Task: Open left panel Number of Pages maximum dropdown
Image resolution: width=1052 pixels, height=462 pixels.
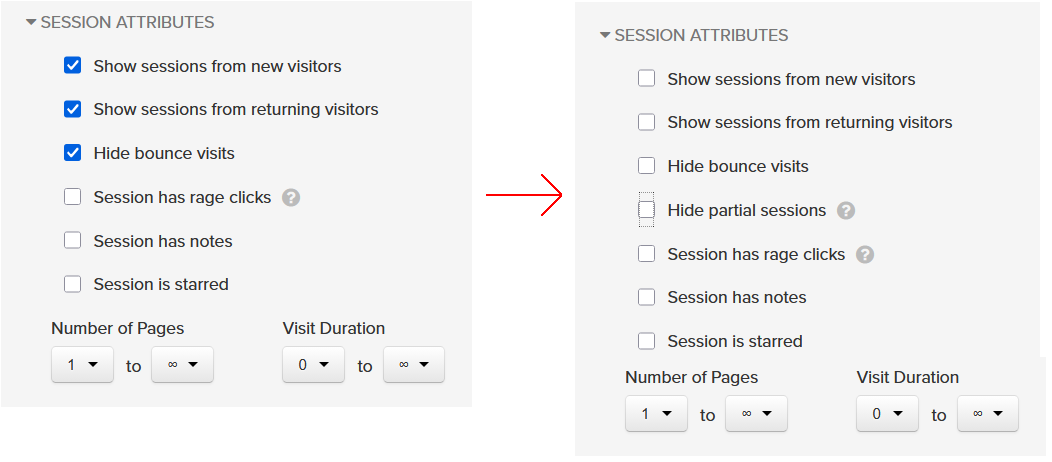Action: tap(182, 365)
